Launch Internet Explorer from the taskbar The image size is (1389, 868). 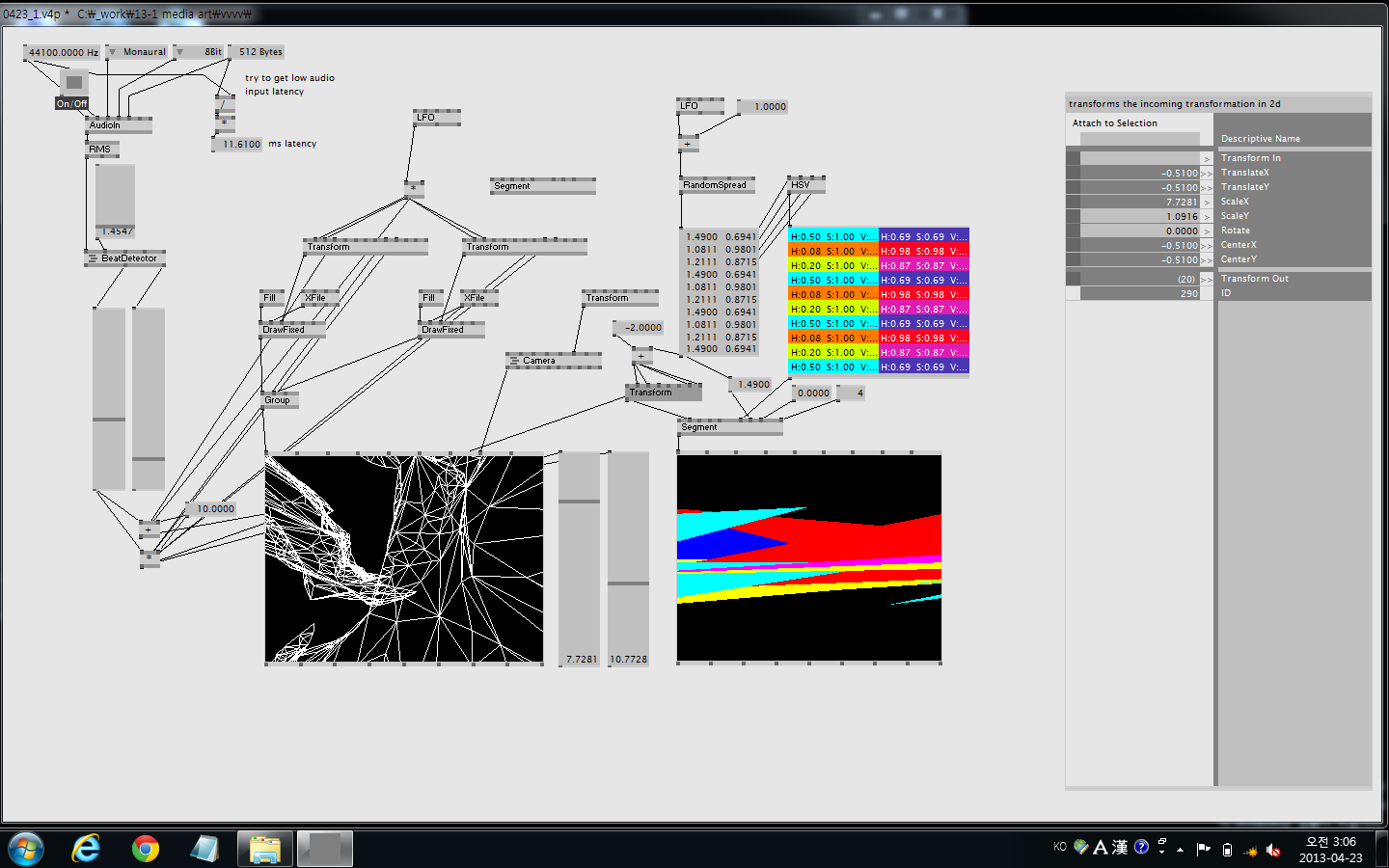[x=86, y=849]
